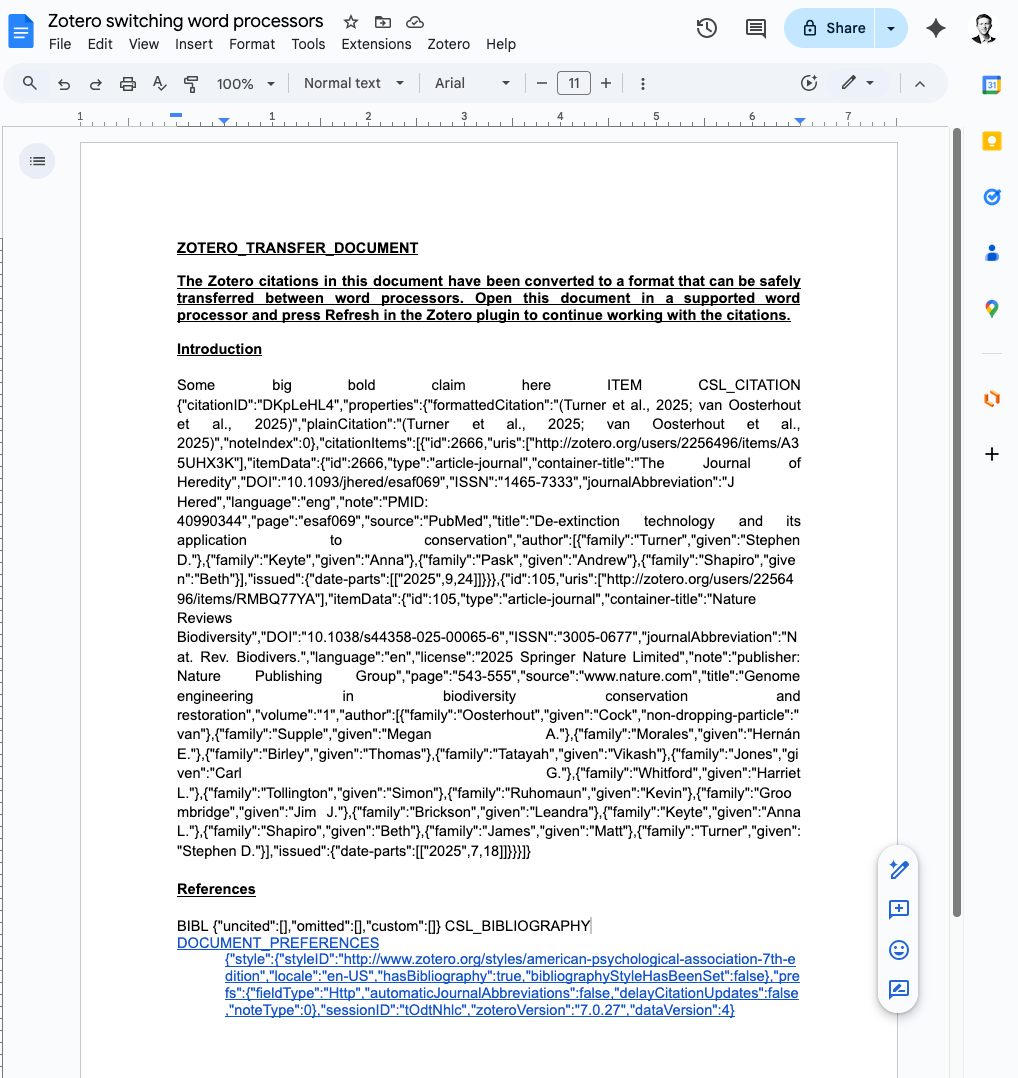Open the Google Docs home icon
Screen dimensions: 1018x1078
[21, 32]
